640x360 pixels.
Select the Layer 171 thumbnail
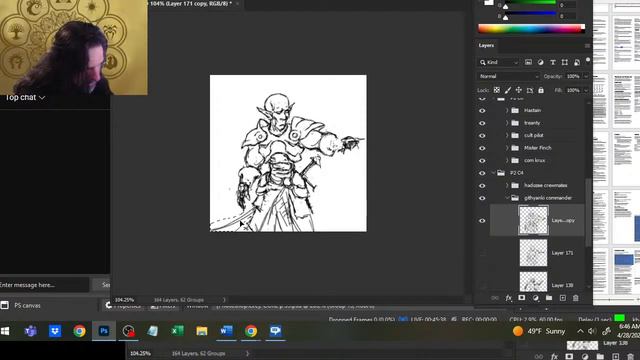point(533,253)
